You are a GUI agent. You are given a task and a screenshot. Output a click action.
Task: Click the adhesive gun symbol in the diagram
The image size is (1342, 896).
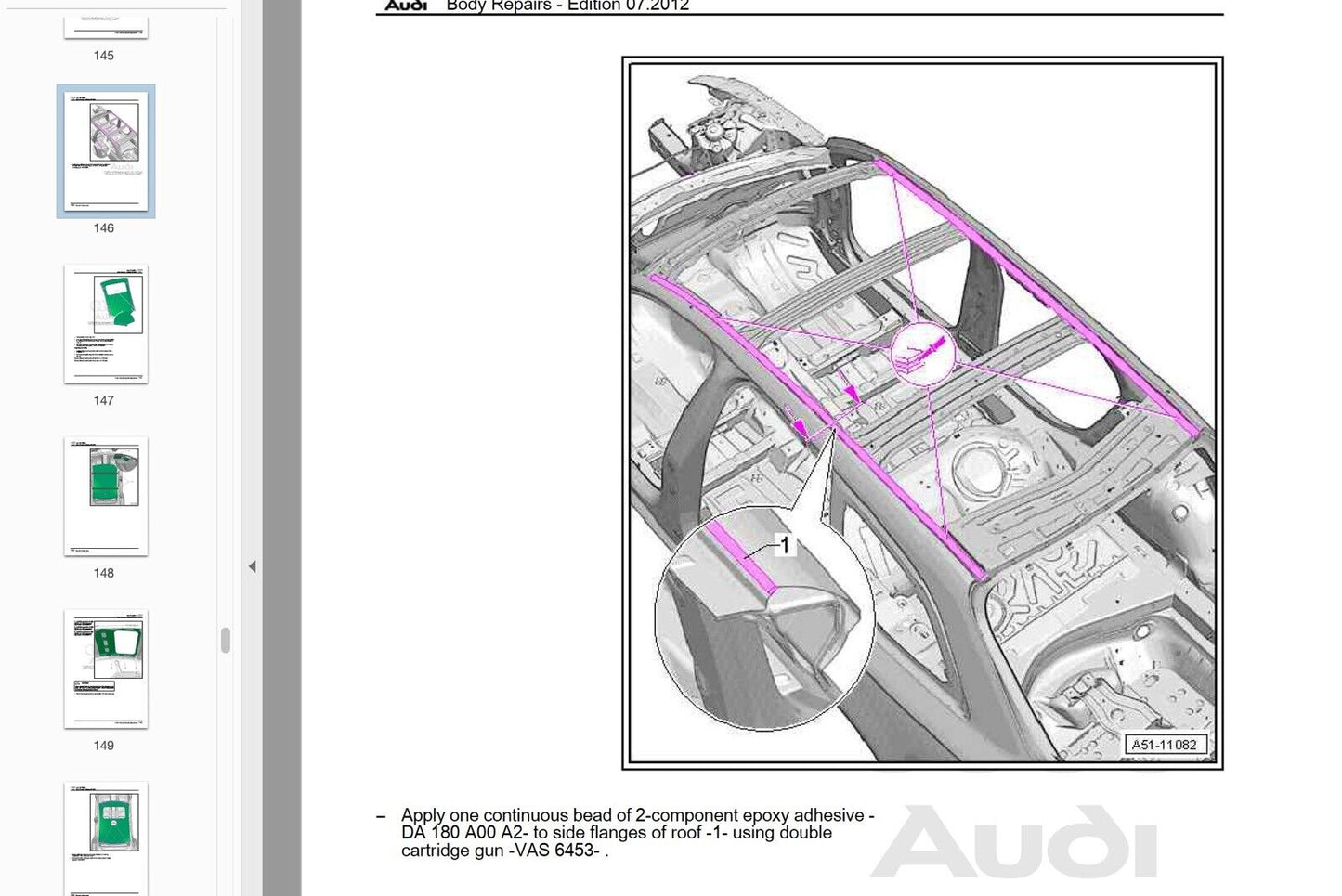(x=923, y=354)
